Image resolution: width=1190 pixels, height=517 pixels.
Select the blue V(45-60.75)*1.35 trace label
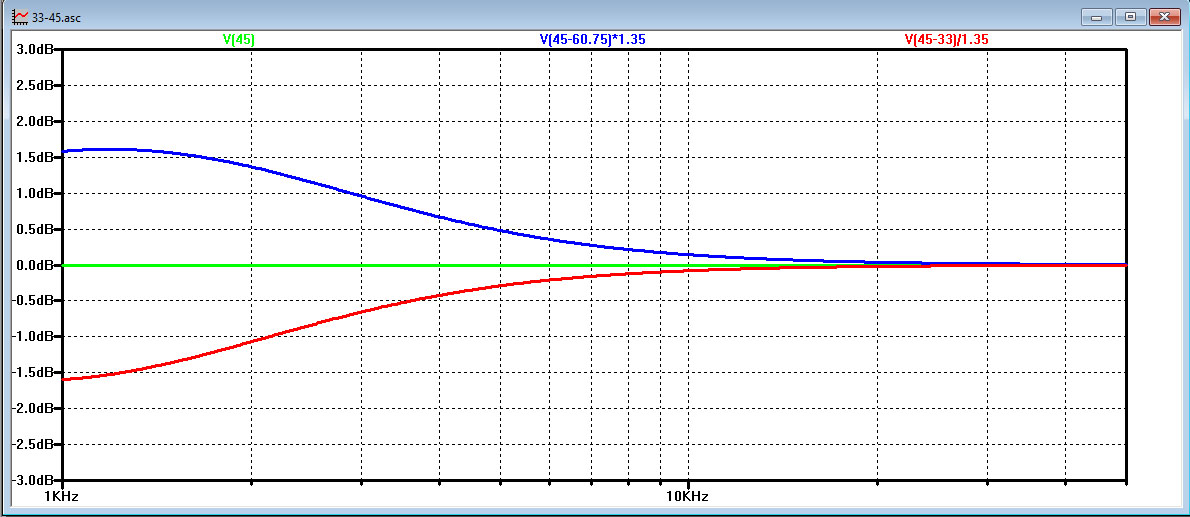[593, 39]
